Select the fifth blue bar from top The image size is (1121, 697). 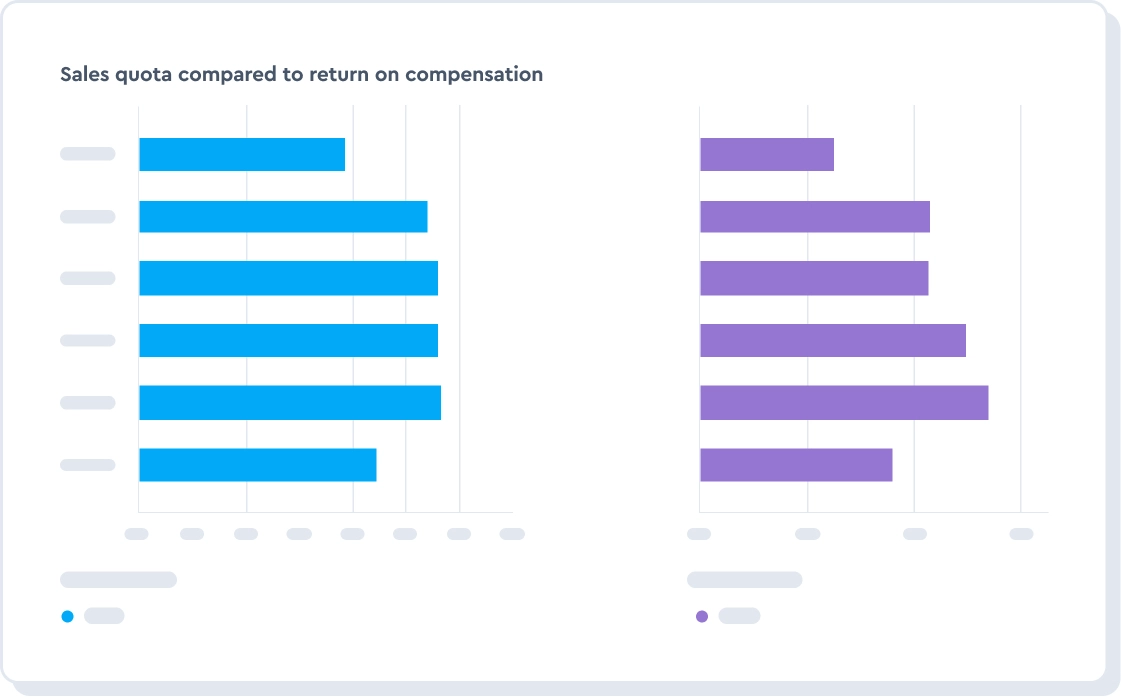[x=290, y=402]
